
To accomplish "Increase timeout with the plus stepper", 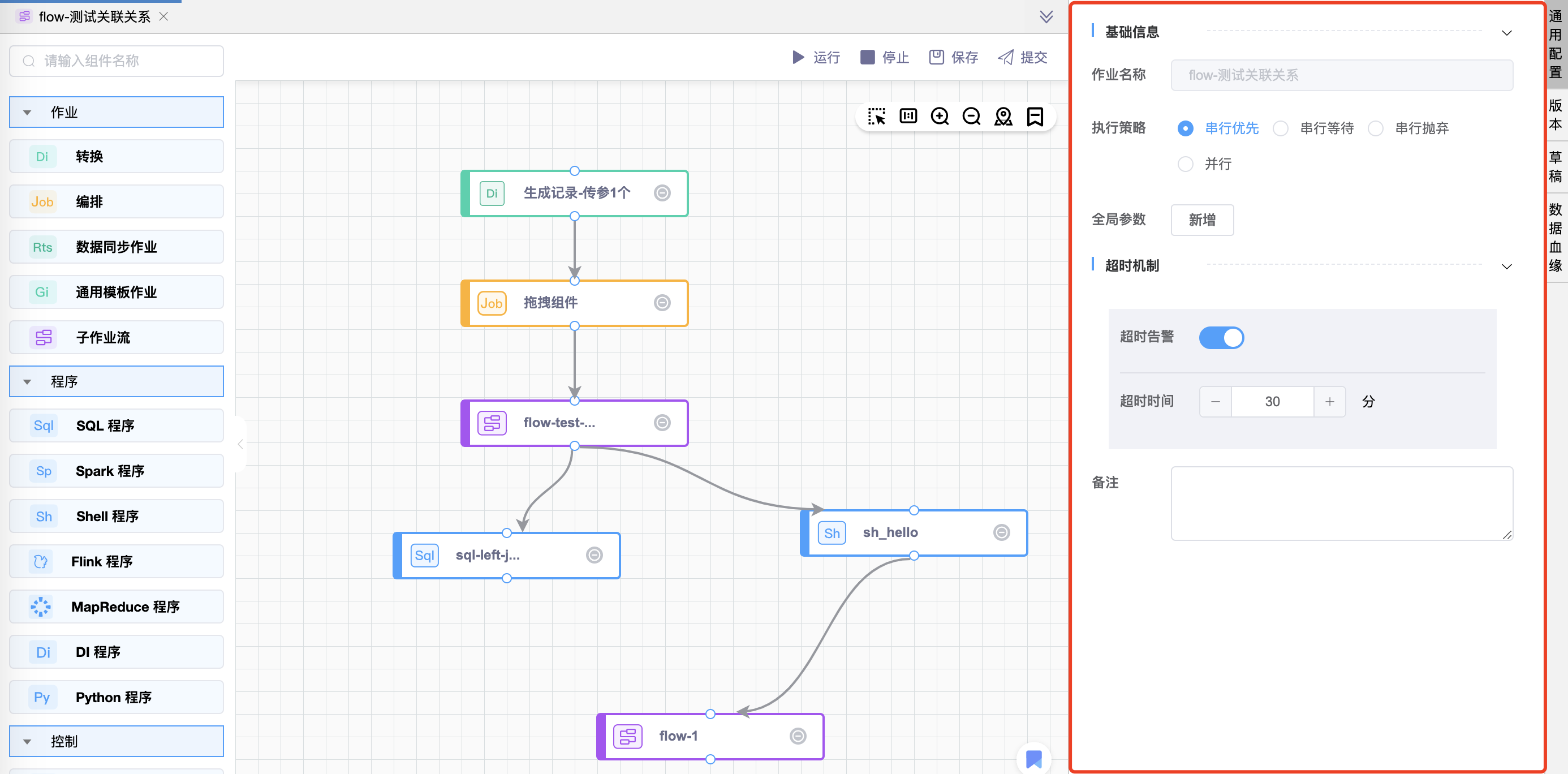I will [1329, 401].
